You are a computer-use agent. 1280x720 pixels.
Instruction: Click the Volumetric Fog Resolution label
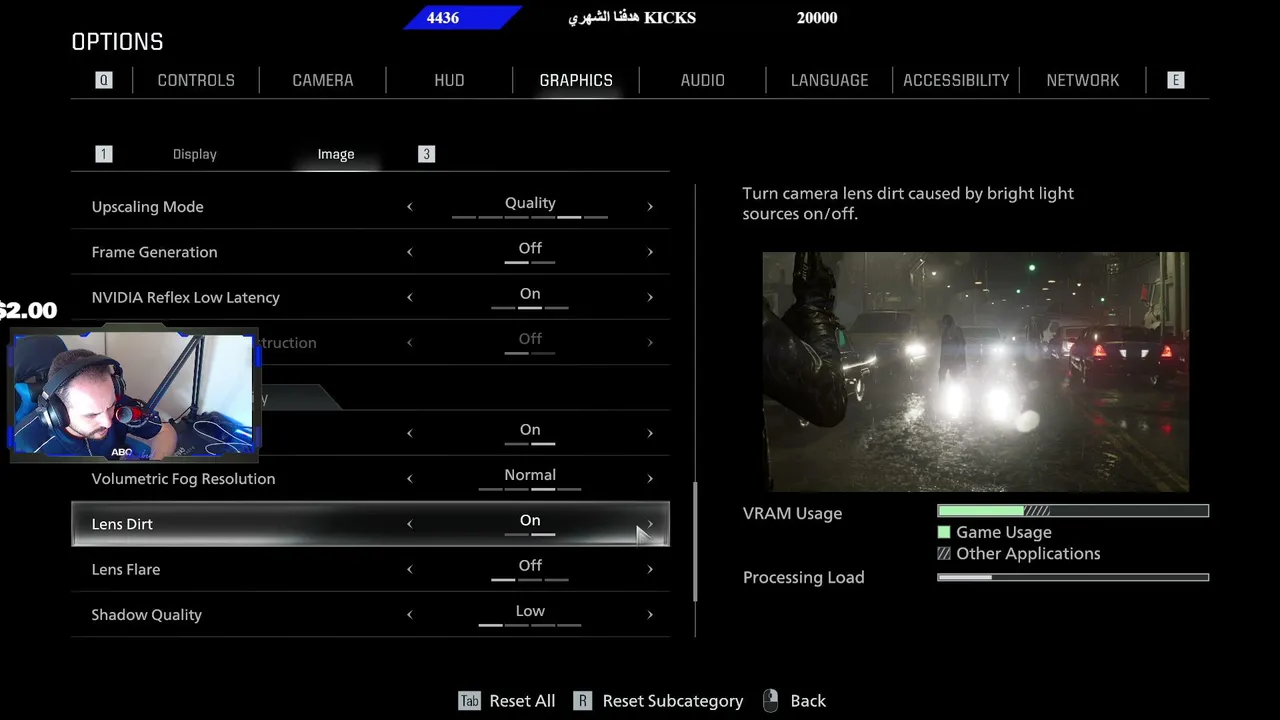click(x=183, y=479)
